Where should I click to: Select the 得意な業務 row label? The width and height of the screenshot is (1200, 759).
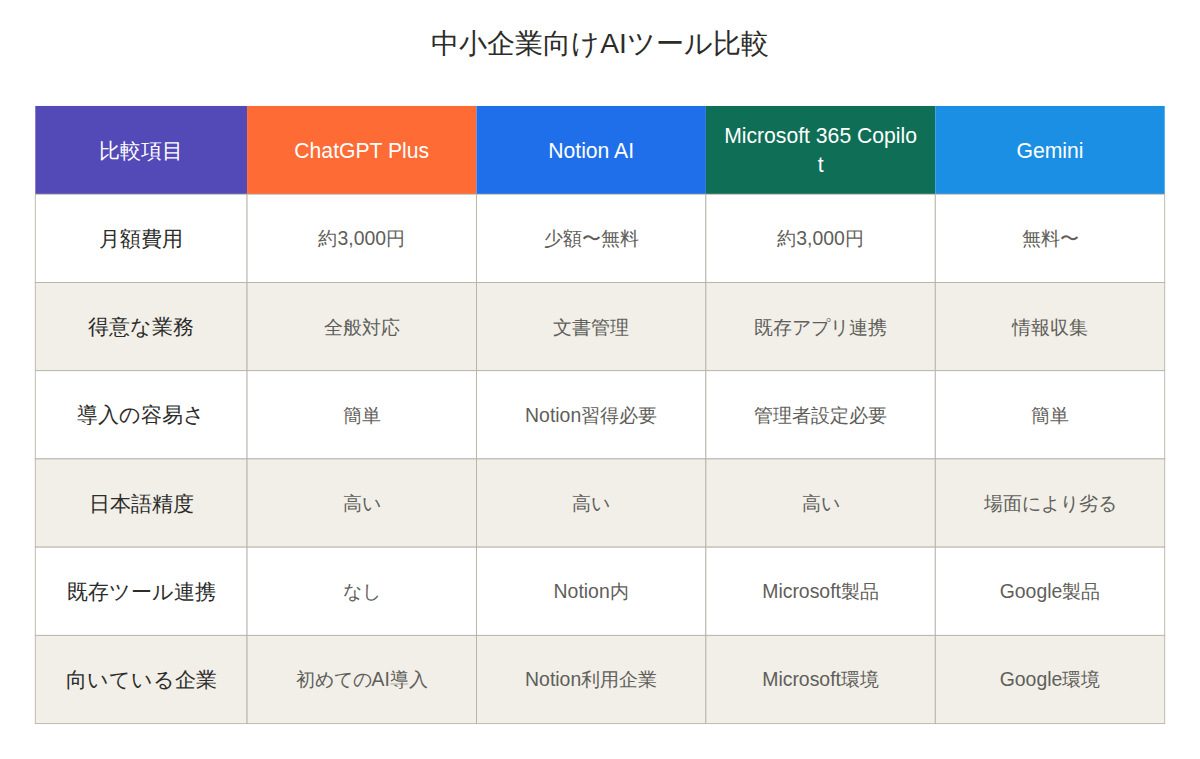[141, 327]
